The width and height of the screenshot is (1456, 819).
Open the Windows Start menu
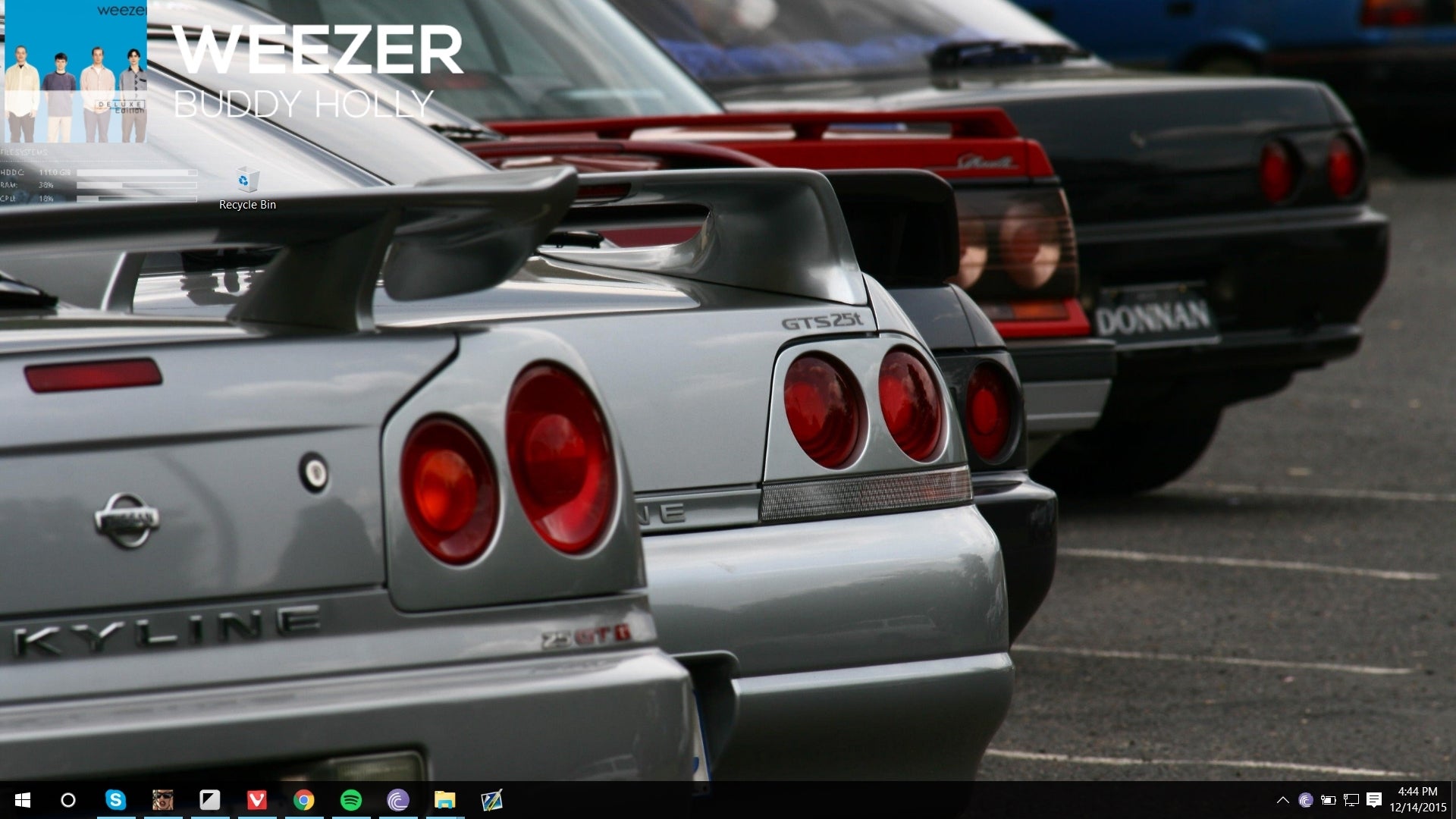(22, 800)
